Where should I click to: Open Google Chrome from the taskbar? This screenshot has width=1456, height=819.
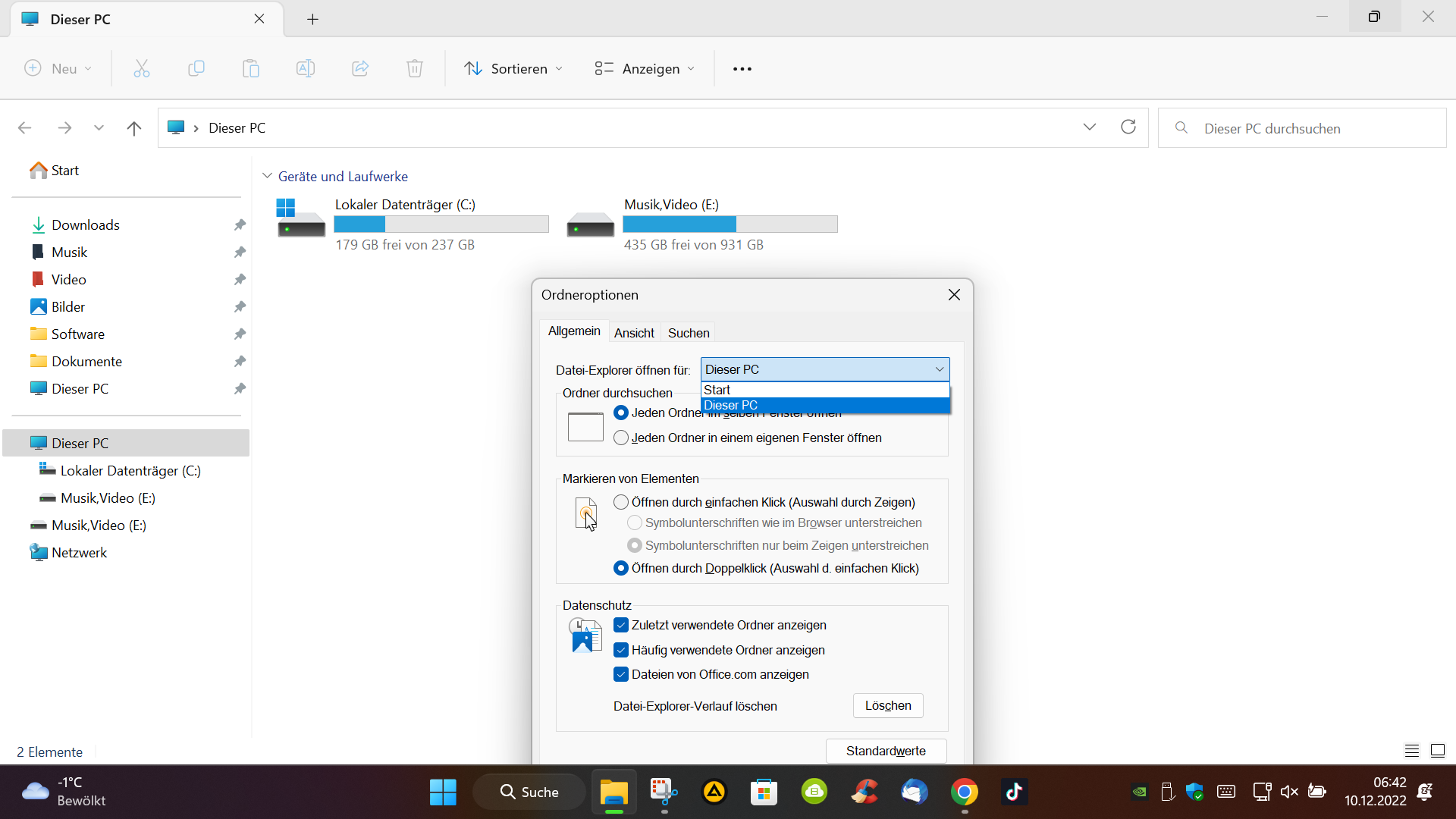(x=964, y=791)
